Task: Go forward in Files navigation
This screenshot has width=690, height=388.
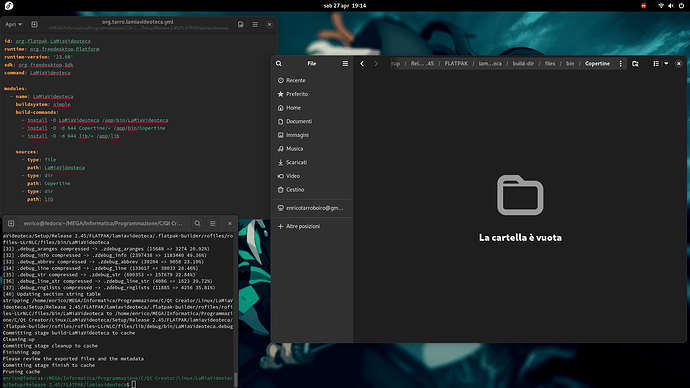Action: click(376, 63)
